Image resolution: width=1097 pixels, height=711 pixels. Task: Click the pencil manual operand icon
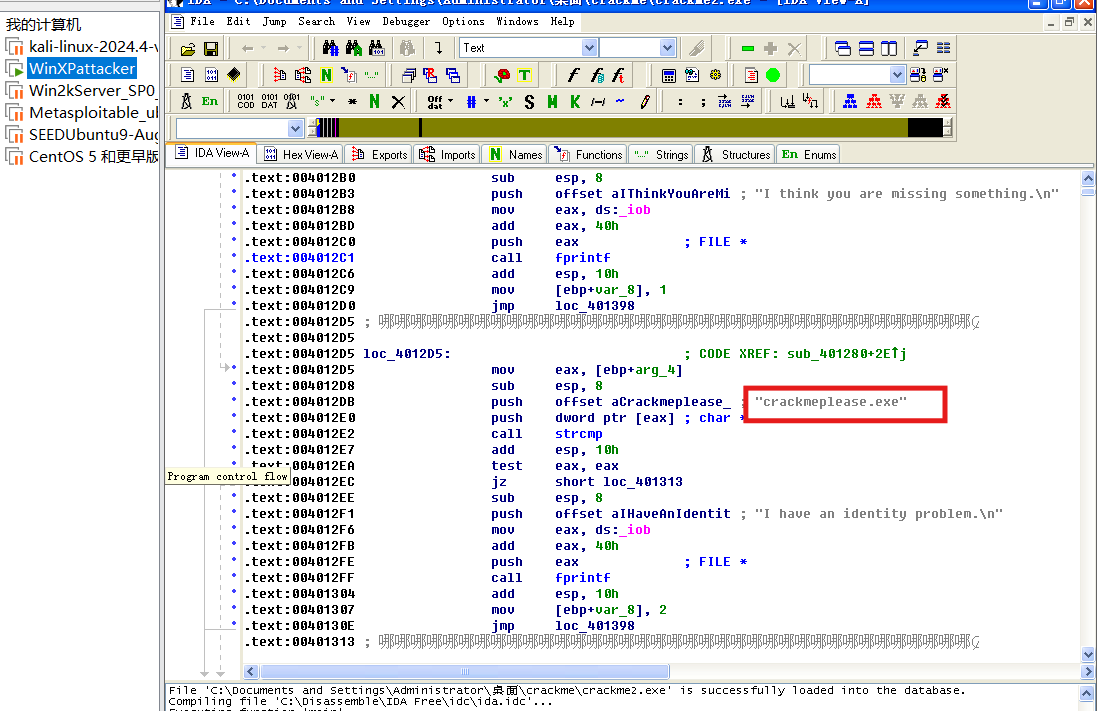[644, 101]
